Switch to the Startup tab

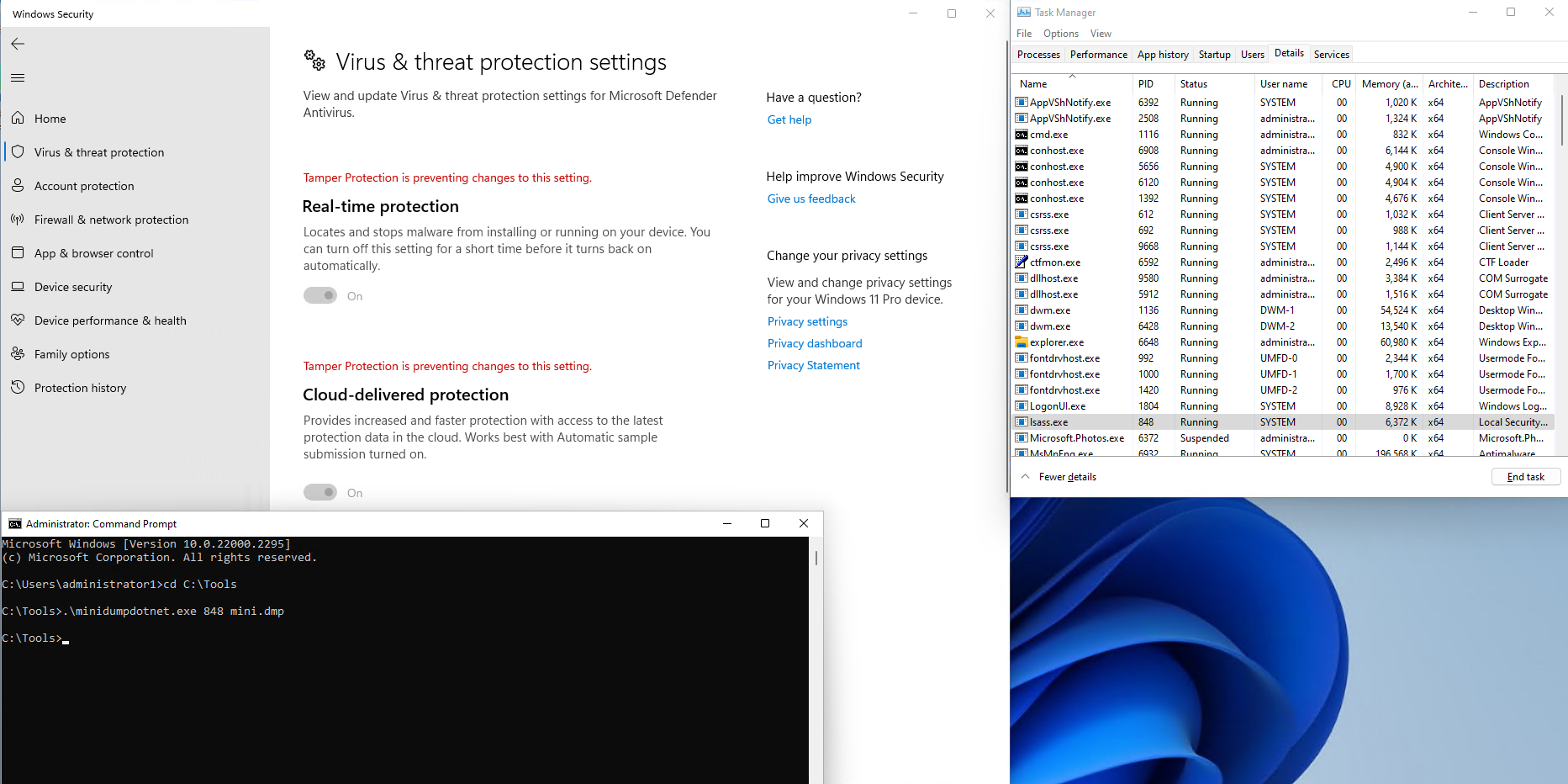coord(1214,55)
